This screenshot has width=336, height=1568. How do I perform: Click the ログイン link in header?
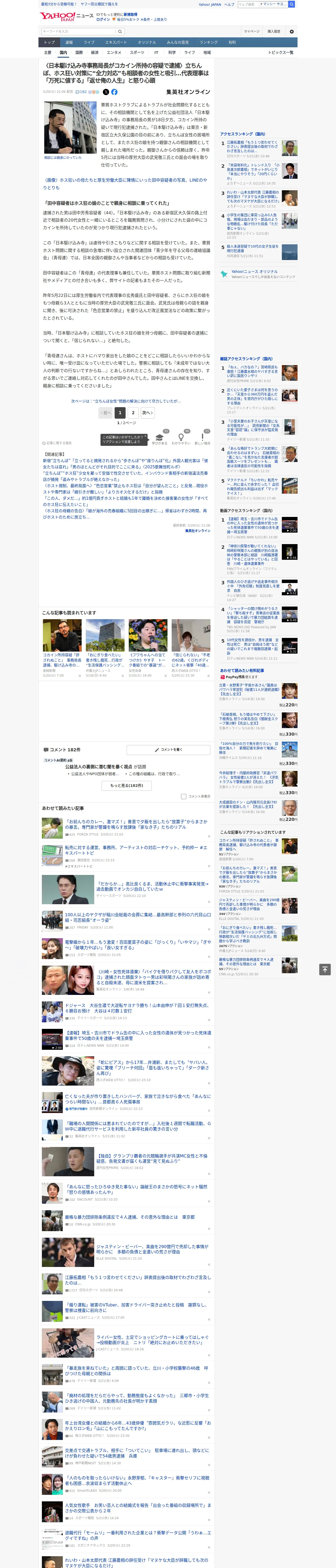103,20
